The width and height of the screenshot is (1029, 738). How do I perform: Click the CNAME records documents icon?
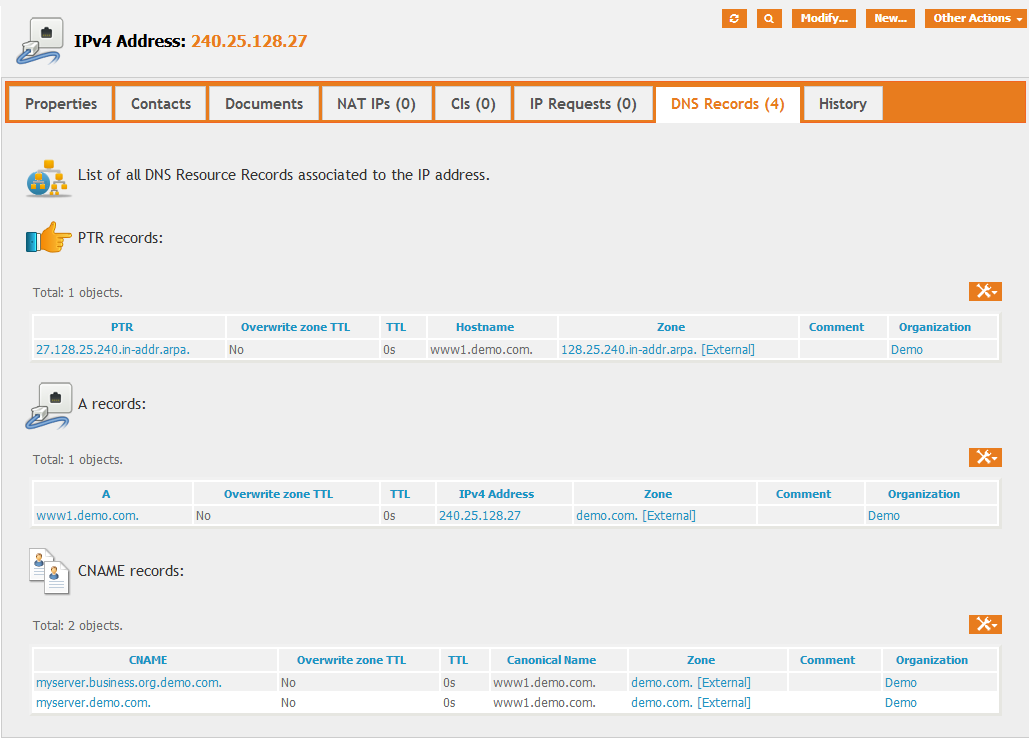pyautogui.click(x=48, y=571)
